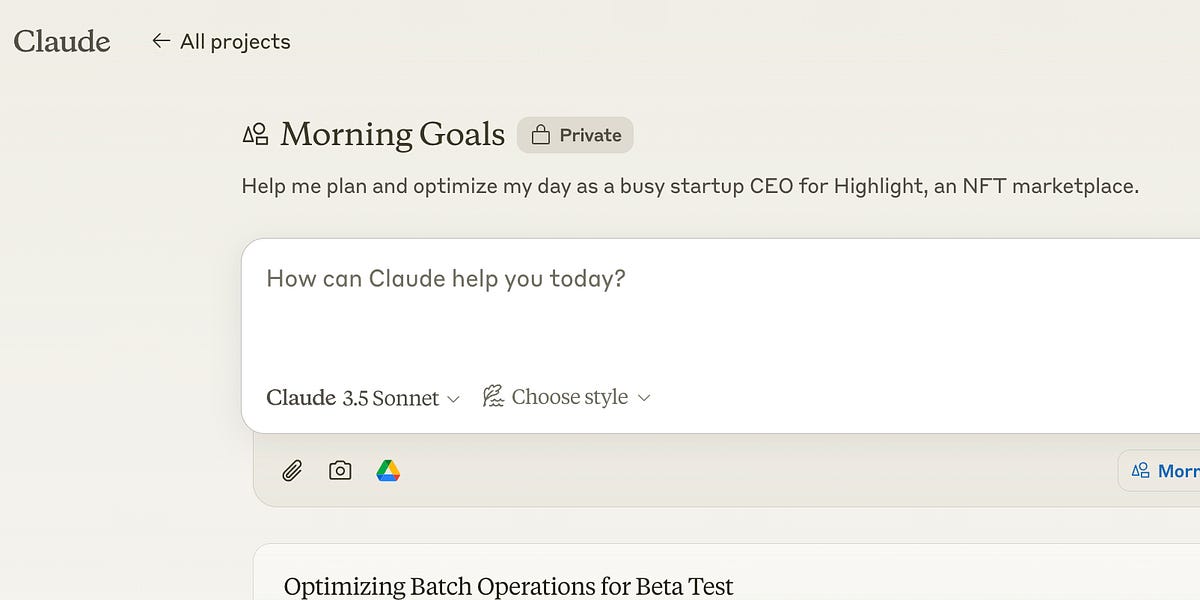Go back via the All projects link
The image size is (1200, 600).
tap(235, 42)
